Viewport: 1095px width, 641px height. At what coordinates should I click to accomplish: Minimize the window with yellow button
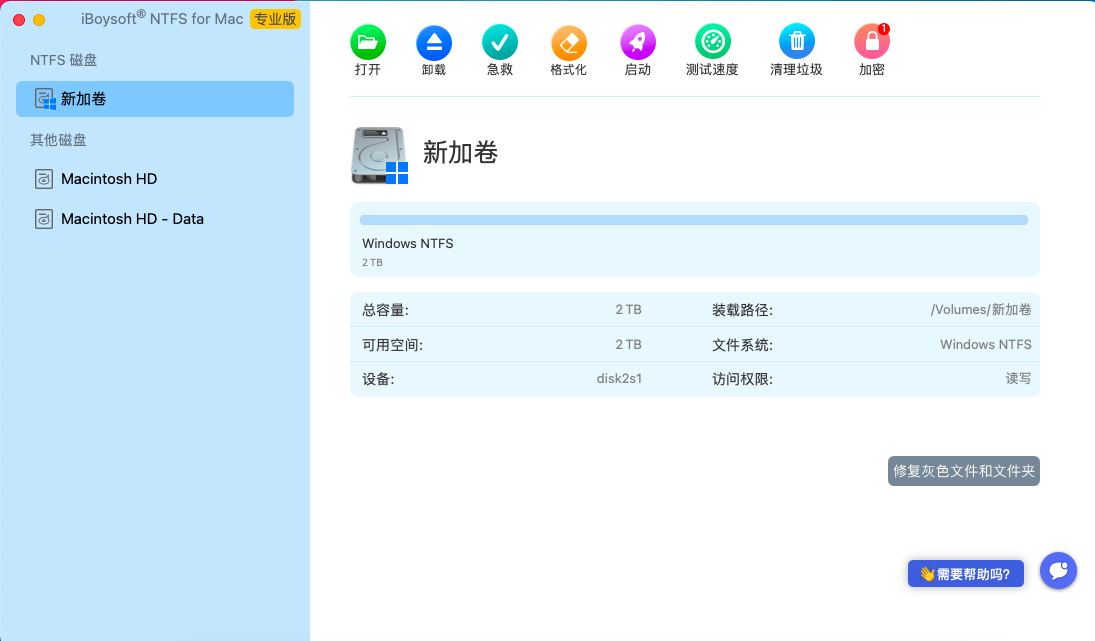39,20
